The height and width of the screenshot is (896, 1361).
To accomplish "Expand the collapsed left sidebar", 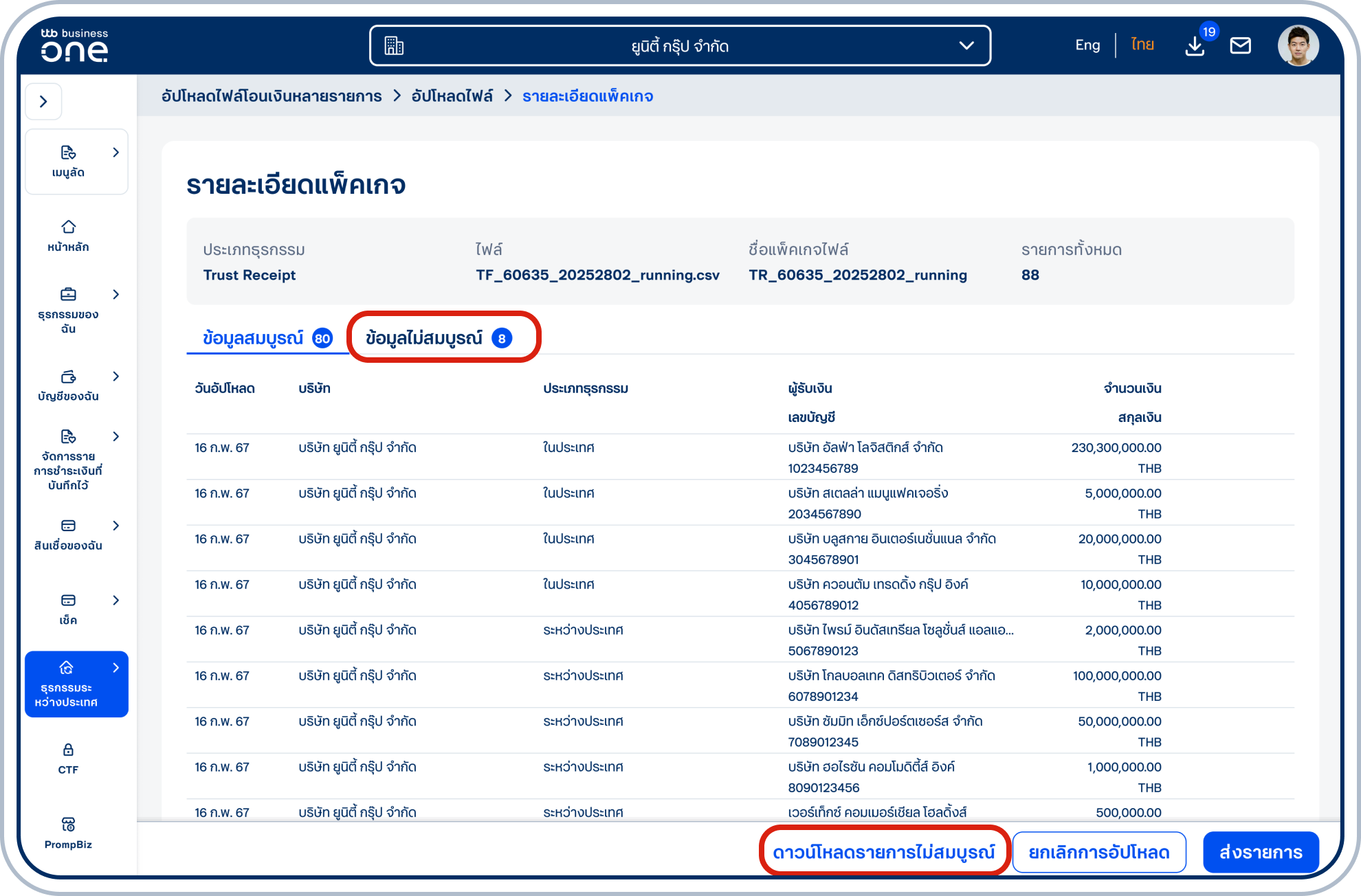I will [43, 101].
